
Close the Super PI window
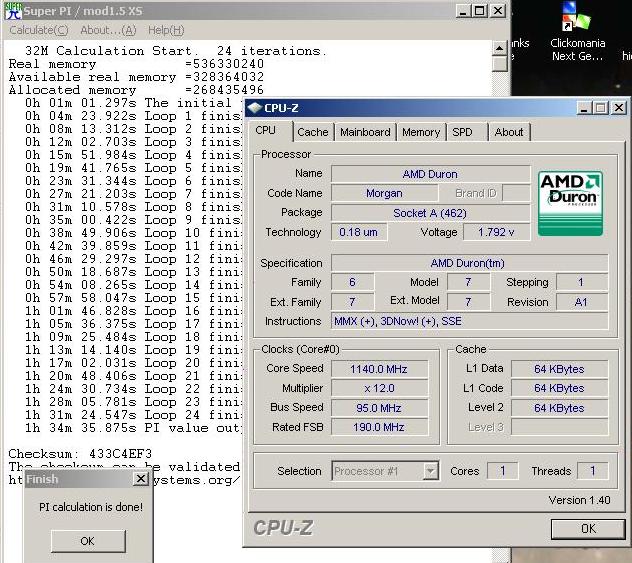[x=498, y=11]
